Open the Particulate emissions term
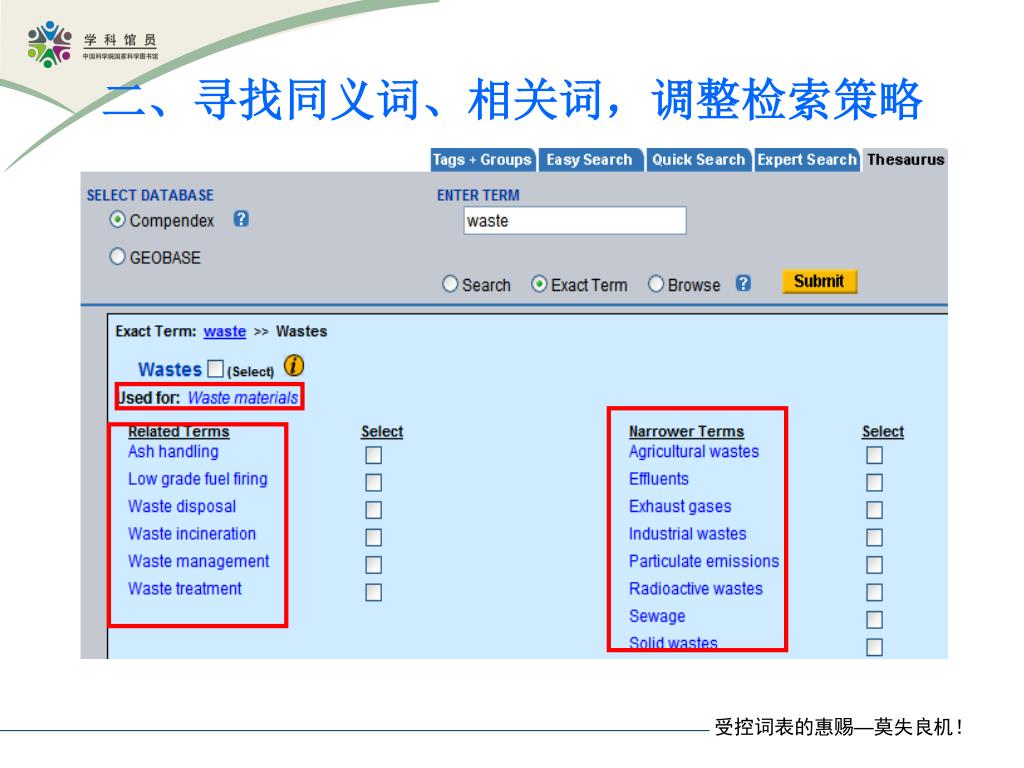This screenshot has width=1024, height=768. tap(704, 561)
